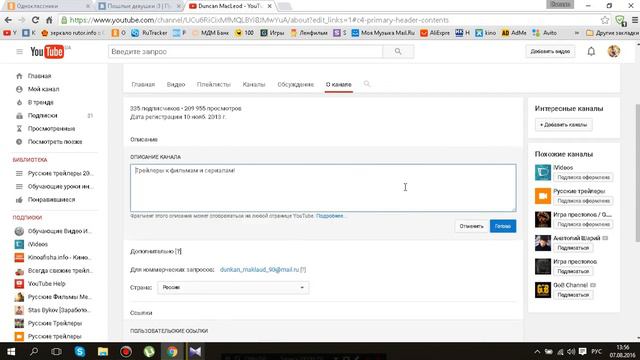Open the Обсуждение channel tab

pyautogui.click(x=296, y=84)
